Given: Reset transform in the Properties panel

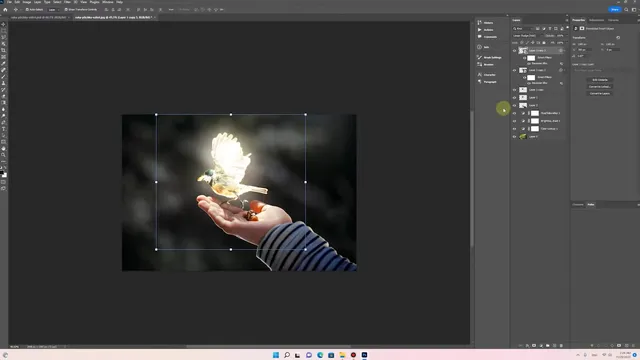Looking at the screenshot, I should coord(618,38).
